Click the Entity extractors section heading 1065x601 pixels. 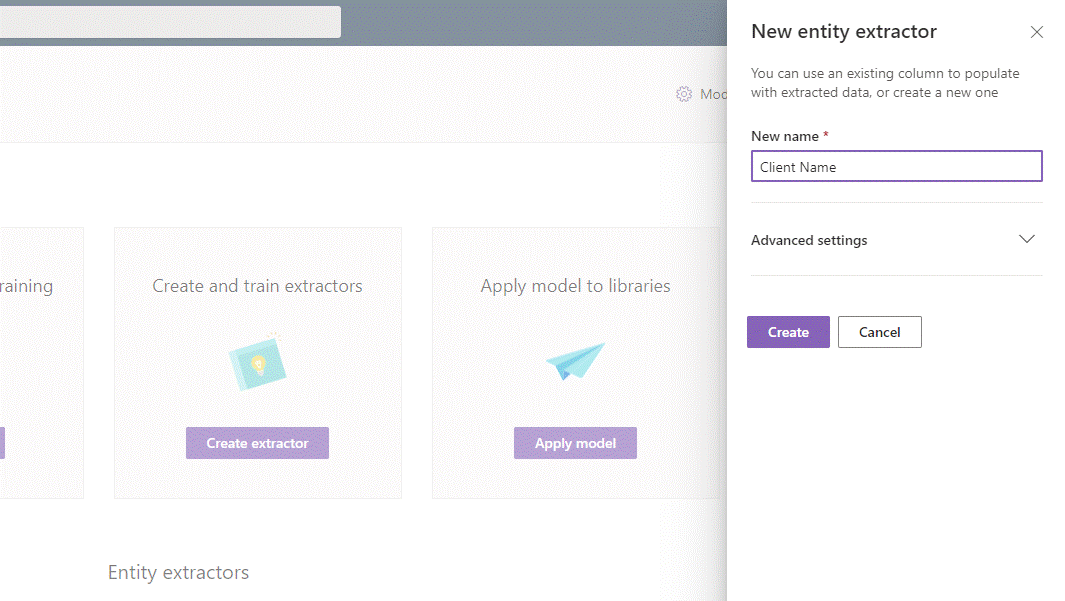tap(179, 572)
